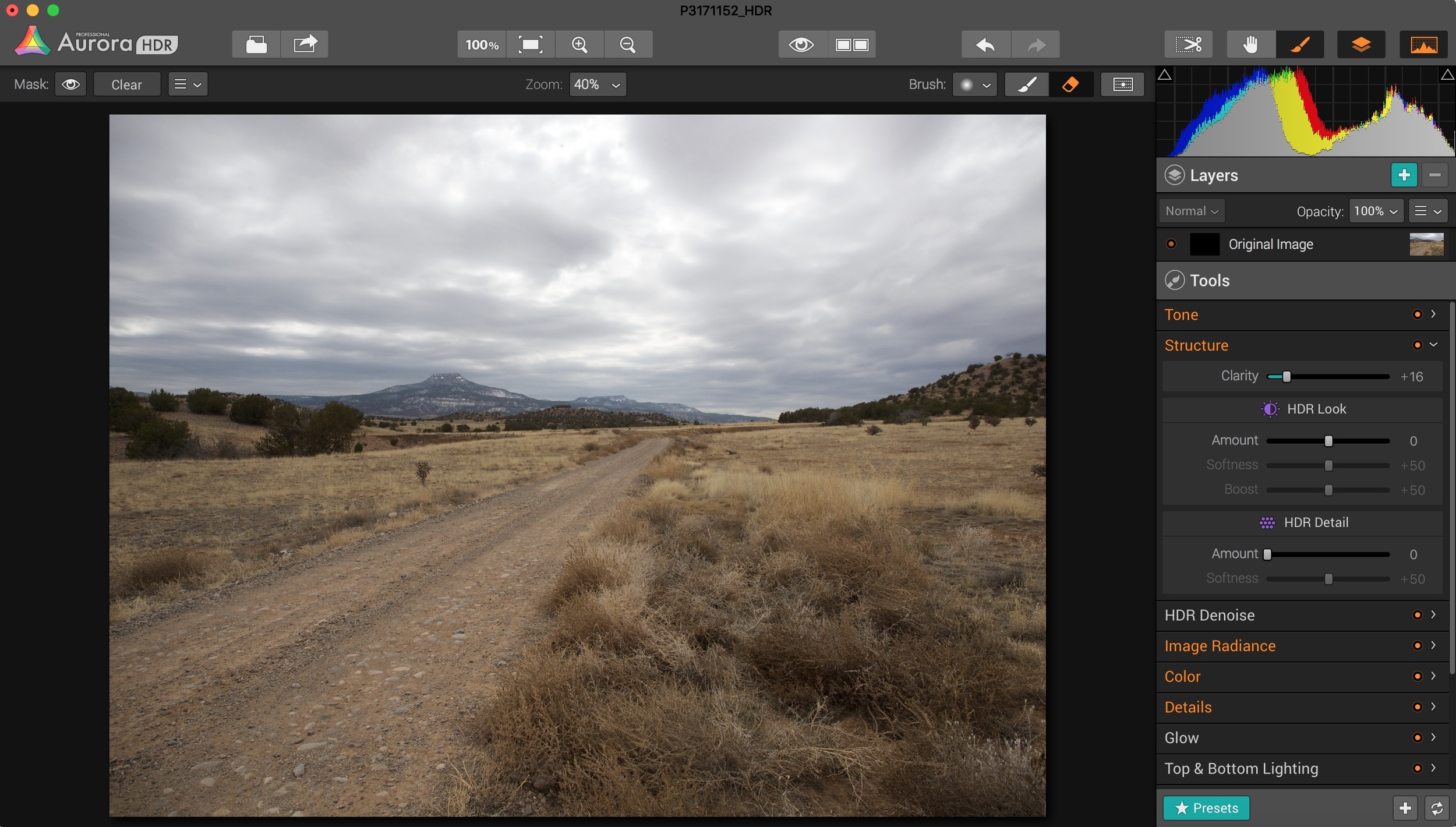Zoom in with magnifier plus icon
The height and width of the screenshot is (827, 1456).
[x=579, y=44]
